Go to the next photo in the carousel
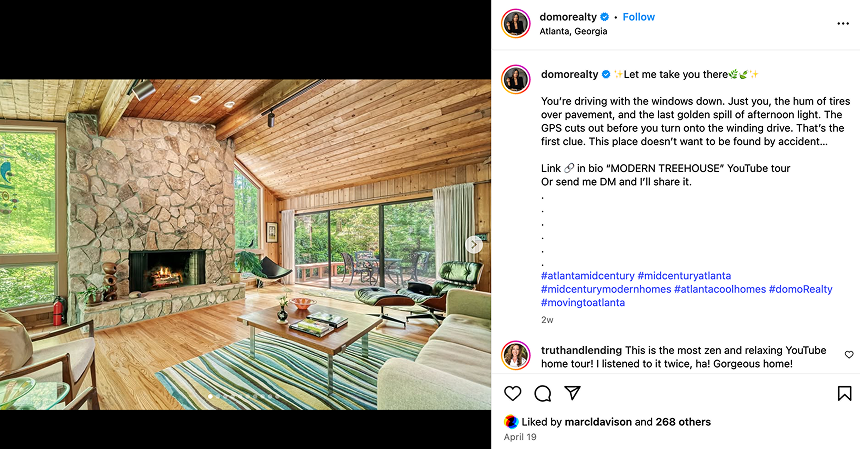This screenshot has height=449, width=860. 474,245
